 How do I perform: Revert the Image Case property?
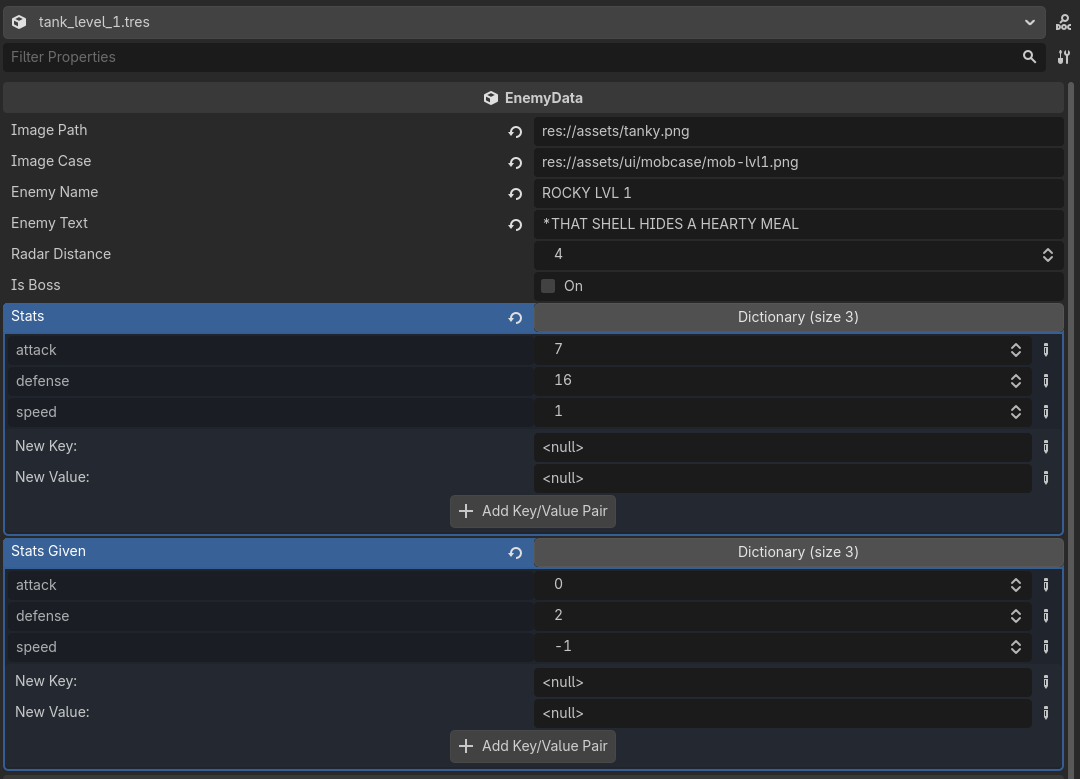coord(515,163)
